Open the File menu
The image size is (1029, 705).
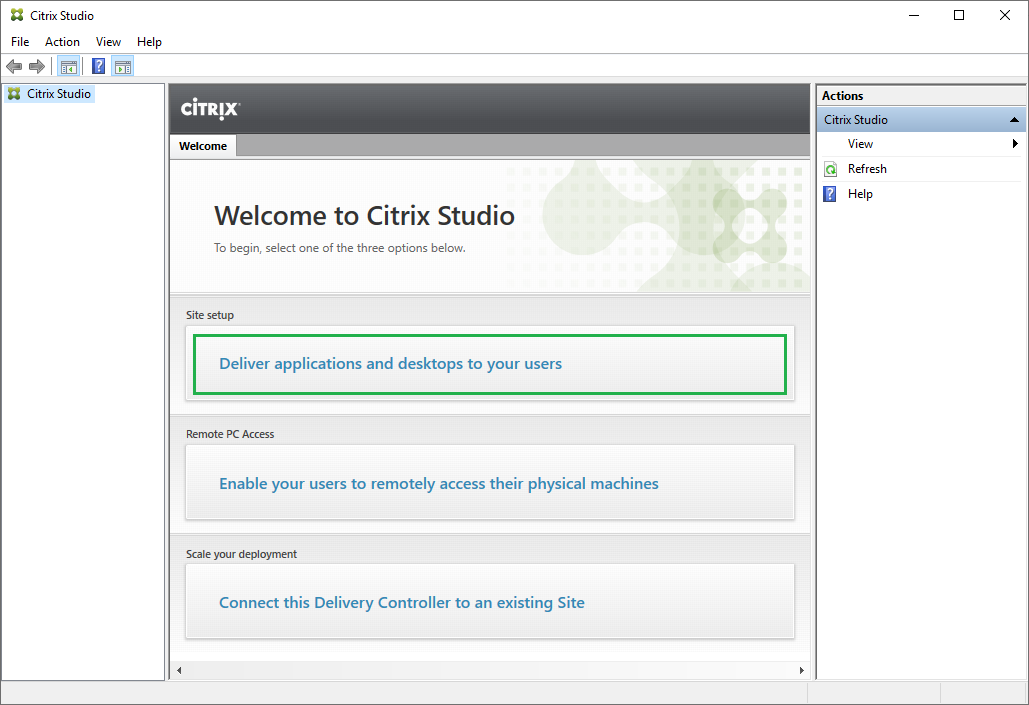pos(19,41)
